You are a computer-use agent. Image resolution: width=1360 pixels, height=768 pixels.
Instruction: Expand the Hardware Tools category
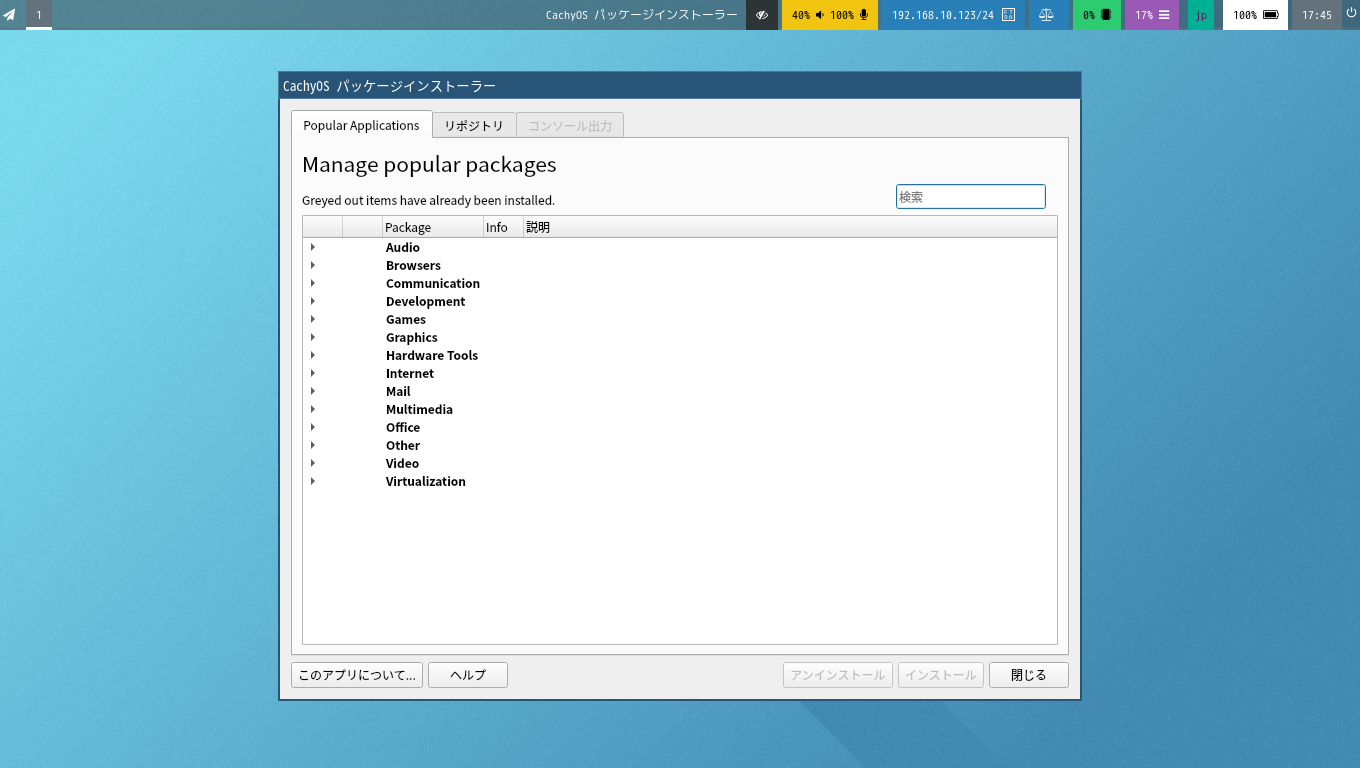(312, 355)
